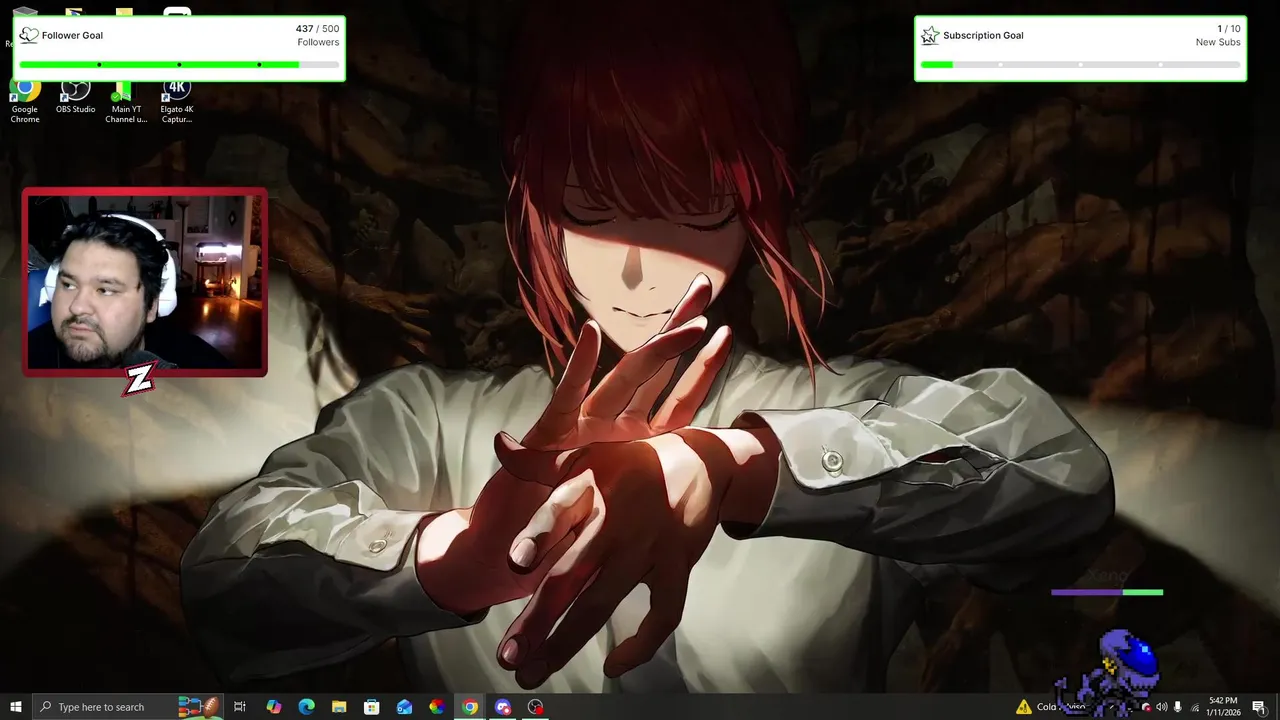
Task: Click the Subscription Goal progress bar
Action: click(1080, 65)
